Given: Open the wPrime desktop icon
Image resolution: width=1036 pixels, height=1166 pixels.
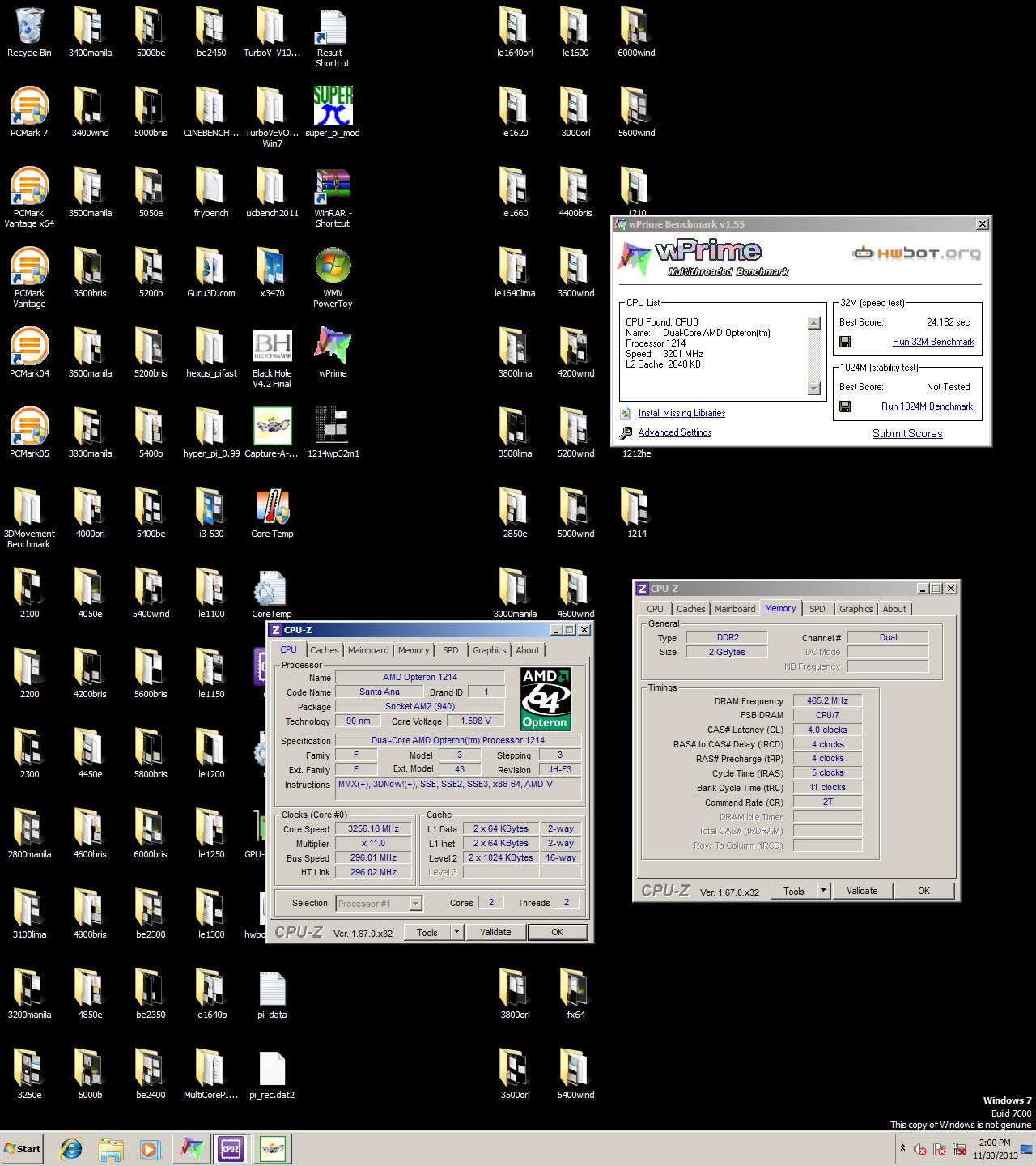Looking at the screenshot, I should coord(333,353).
